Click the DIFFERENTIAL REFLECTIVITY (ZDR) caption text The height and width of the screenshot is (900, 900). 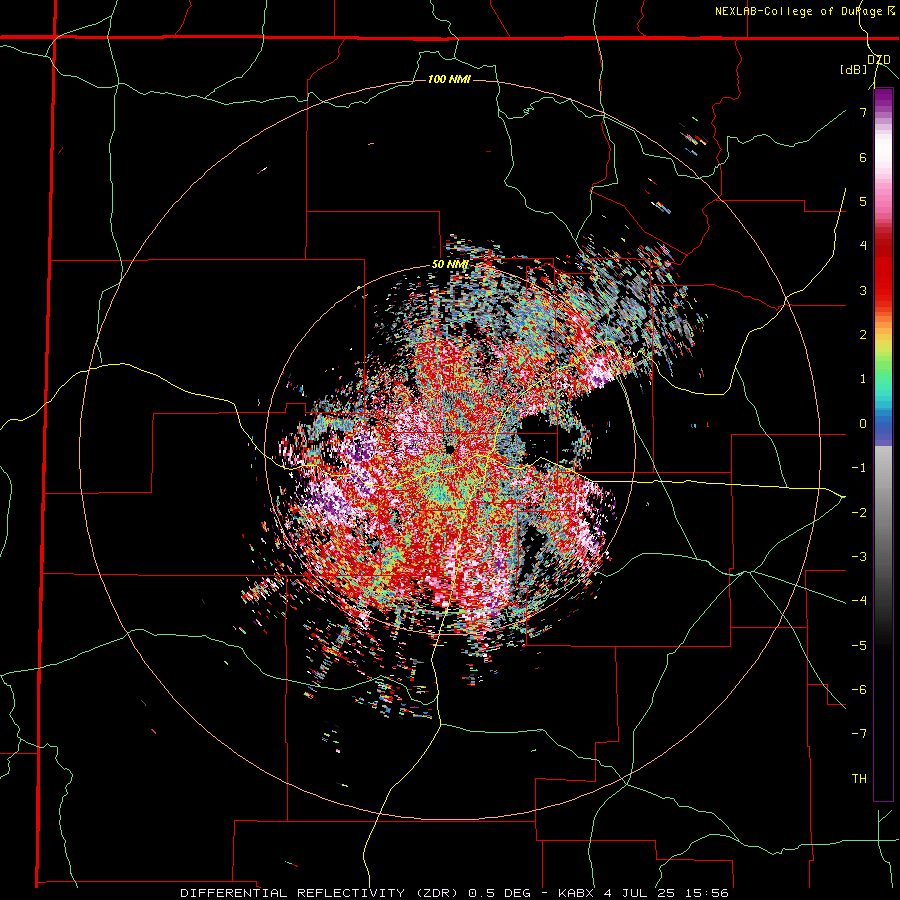coord(319,893)
